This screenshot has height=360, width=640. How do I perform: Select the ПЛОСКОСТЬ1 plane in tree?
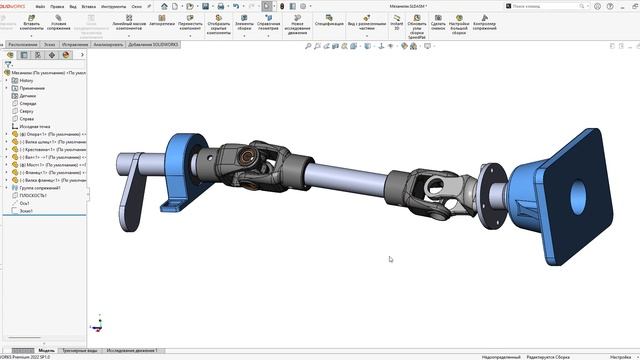[x=33, y=196]
